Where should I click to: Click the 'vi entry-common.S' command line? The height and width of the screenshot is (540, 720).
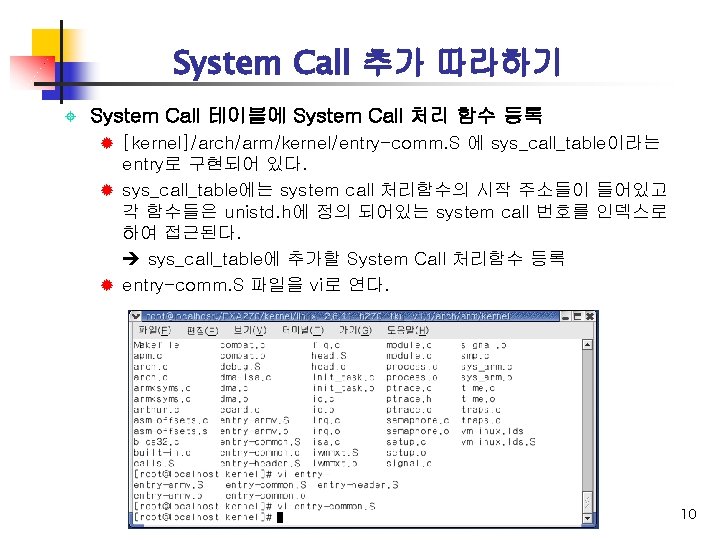click(254, 506)
